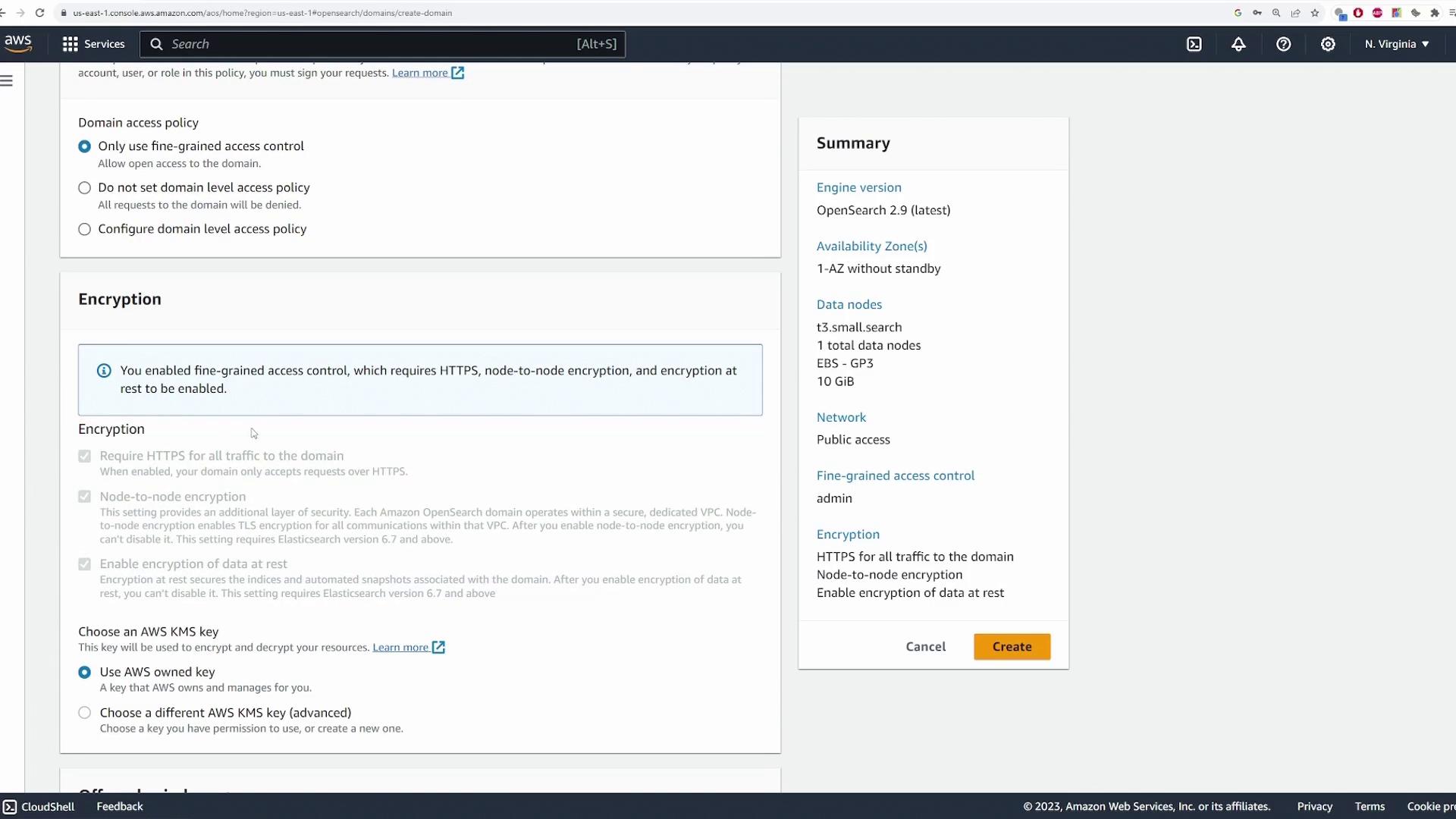Open AWS CloudShell icon in top bar

click(1194, 44)
